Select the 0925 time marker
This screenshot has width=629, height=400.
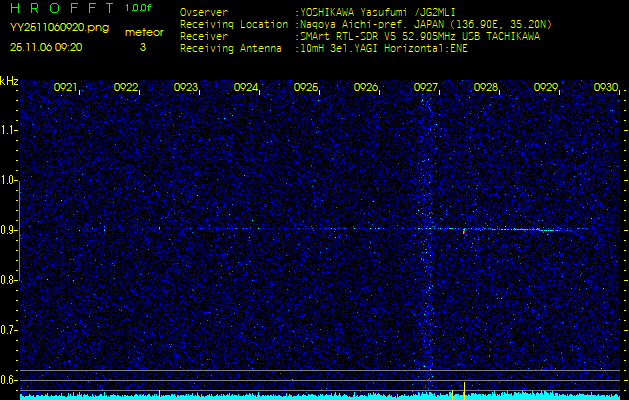(x=306, y=88)
